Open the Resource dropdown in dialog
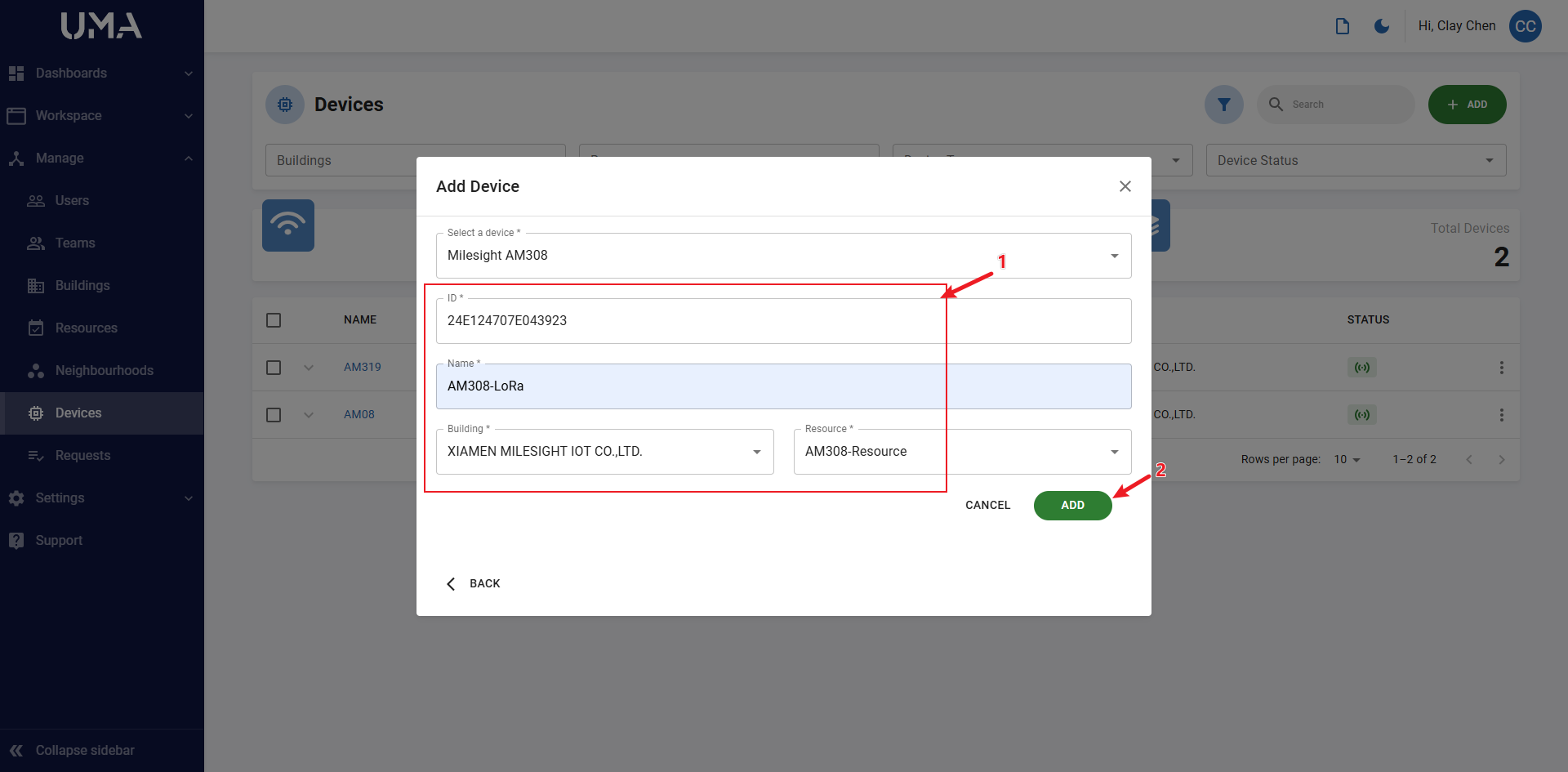 [963, 452]
